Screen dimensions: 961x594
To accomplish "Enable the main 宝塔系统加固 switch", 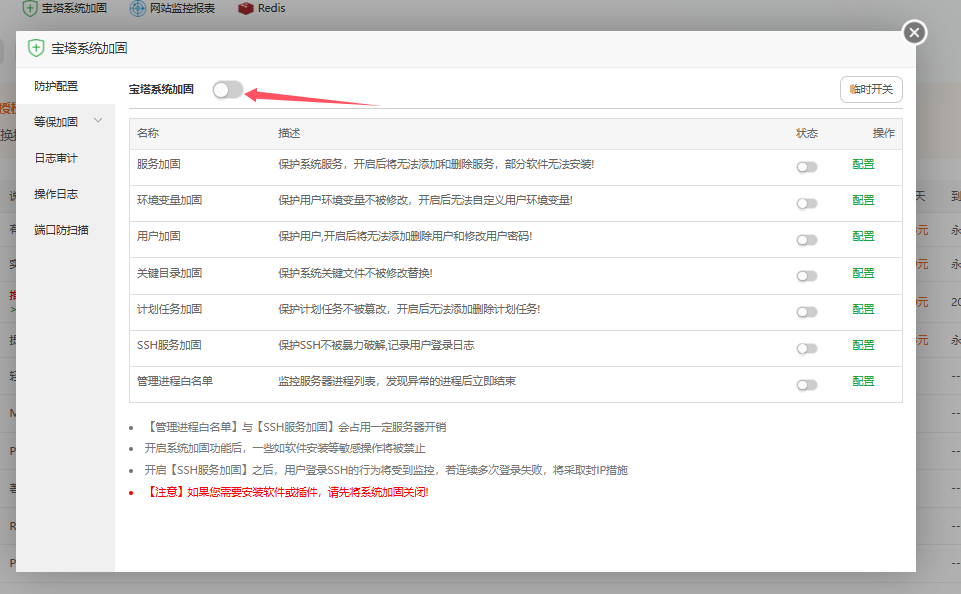I will [x=227, y=90].
